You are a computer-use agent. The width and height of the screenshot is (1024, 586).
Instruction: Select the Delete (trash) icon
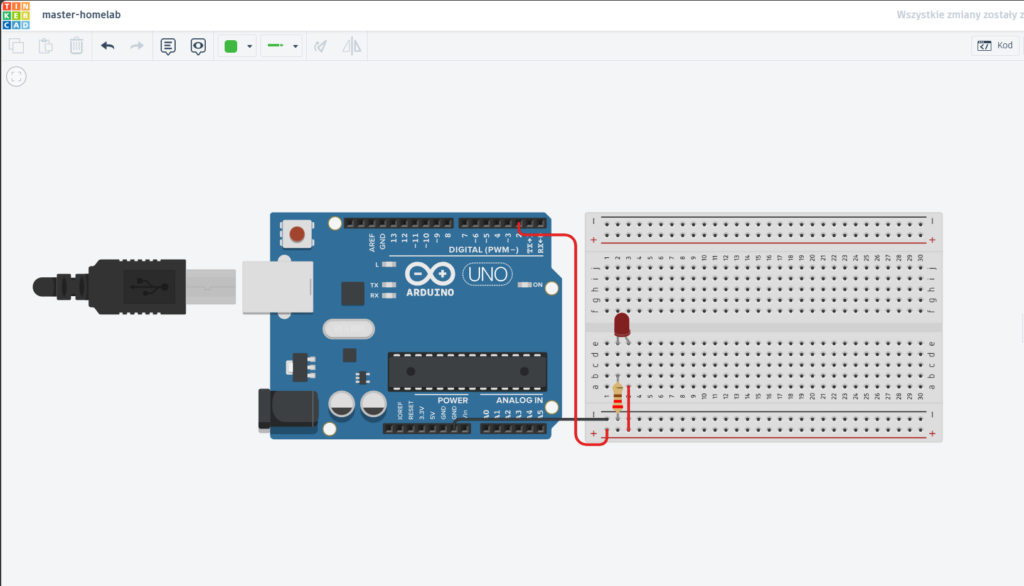pos(76,45)
